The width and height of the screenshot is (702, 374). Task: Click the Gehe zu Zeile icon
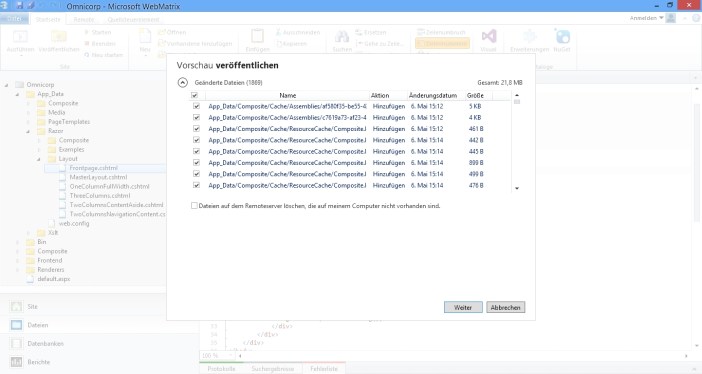[359, 43]
